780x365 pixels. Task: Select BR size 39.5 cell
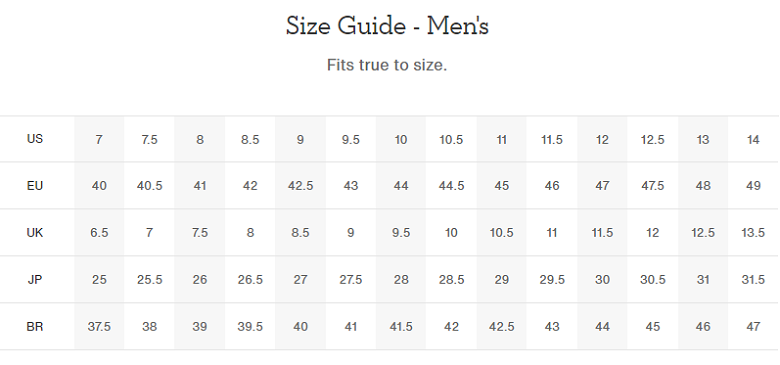tap(250, 327)
